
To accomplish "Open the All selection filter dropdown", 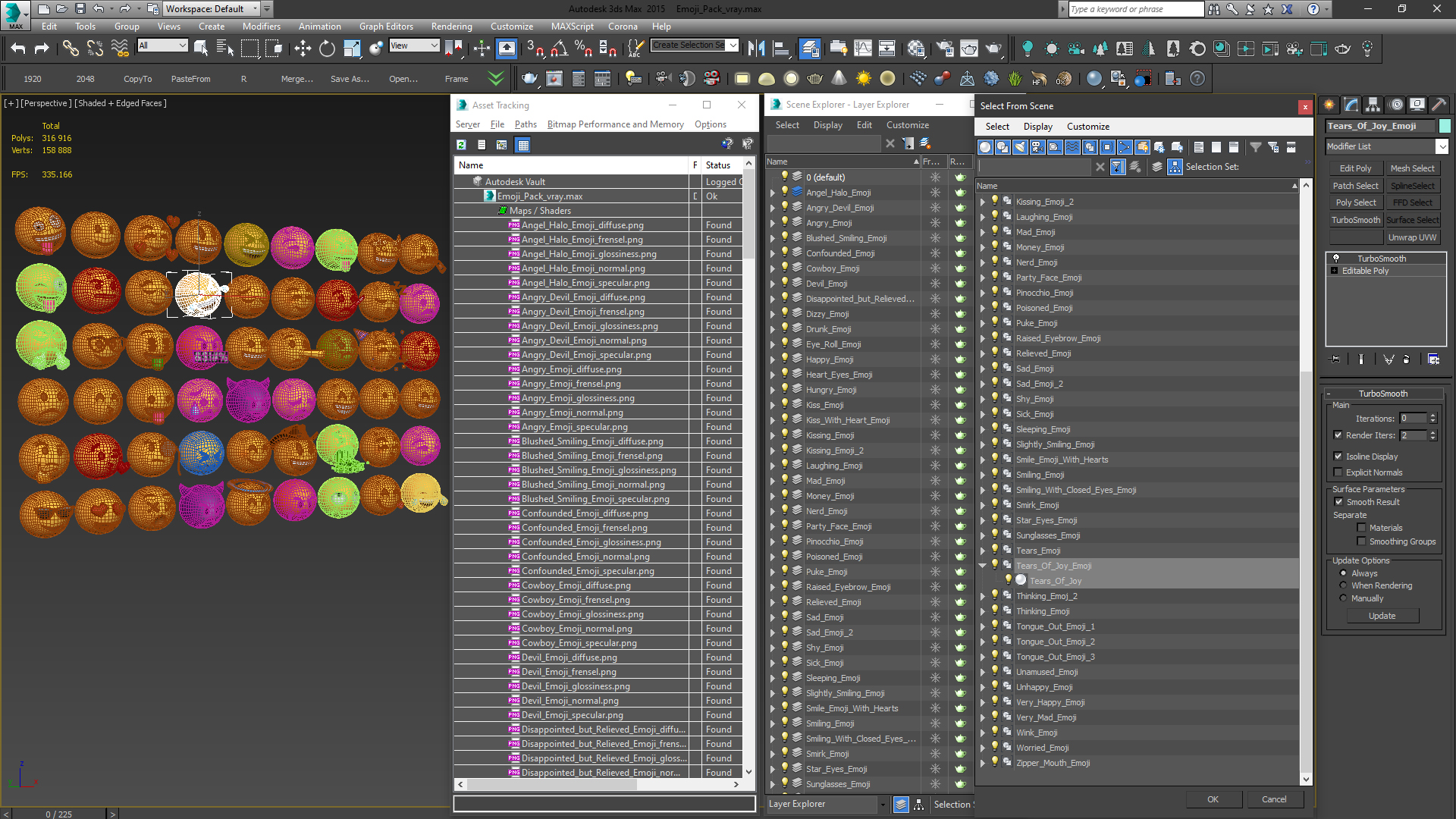I will [162, 45].
